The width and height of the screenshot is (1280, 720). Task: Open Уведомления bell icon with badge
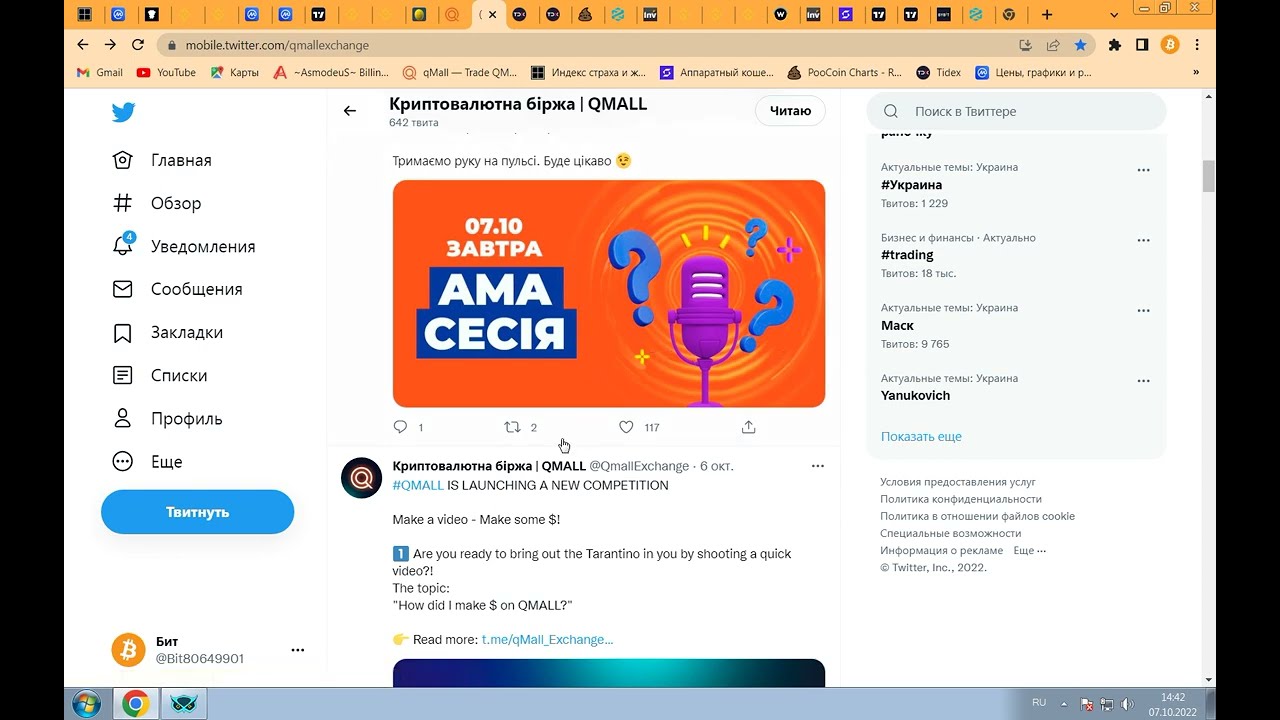[x=122, y=245]
